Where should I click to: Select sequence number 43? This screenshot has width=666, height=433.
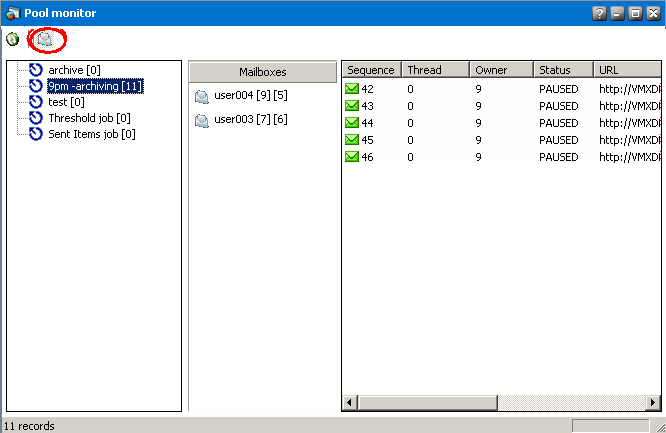click(x=367, y=106)
